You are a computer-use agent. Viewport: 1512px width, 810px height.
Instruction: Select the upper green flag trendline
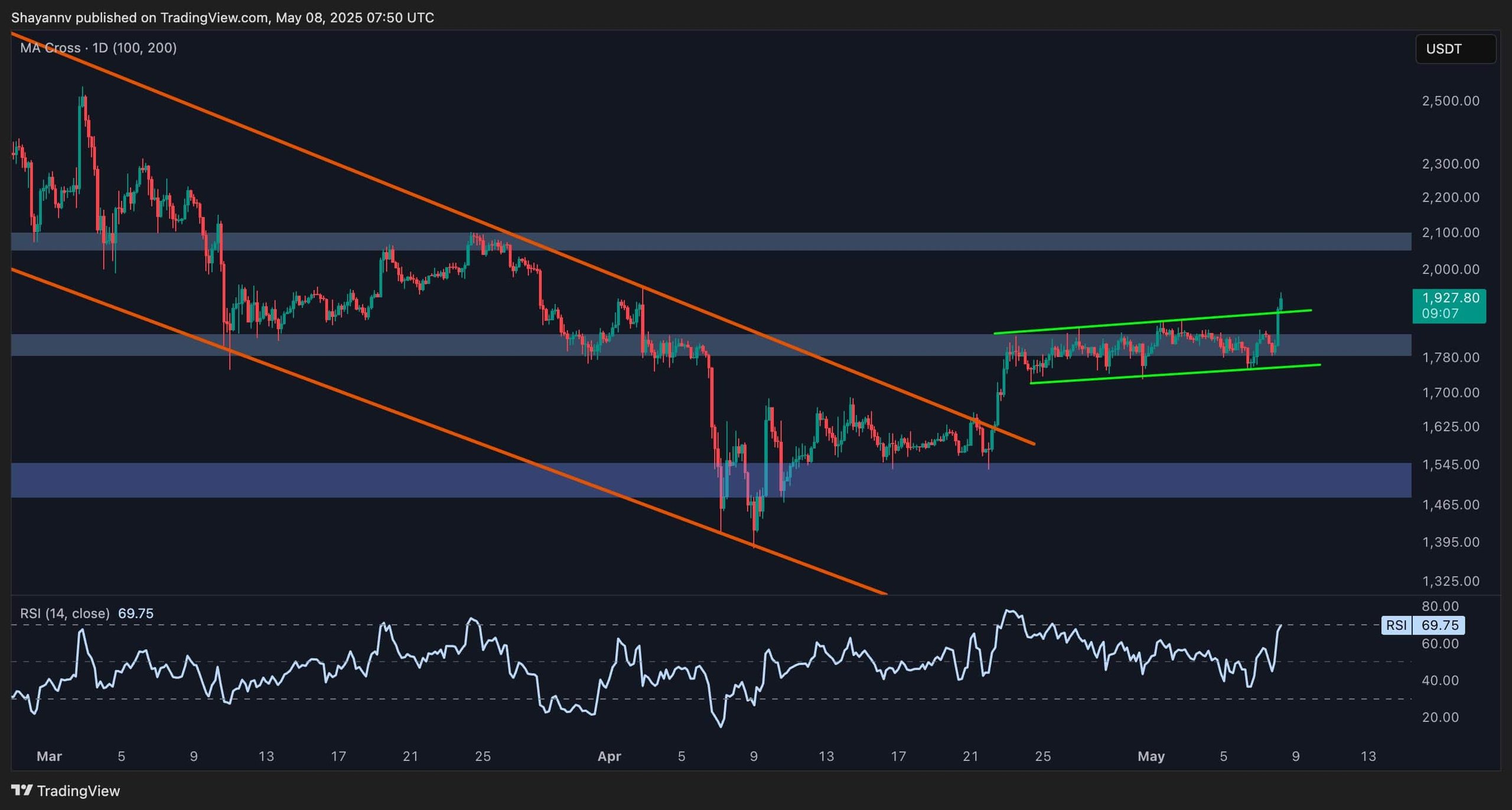(1152, 322)
